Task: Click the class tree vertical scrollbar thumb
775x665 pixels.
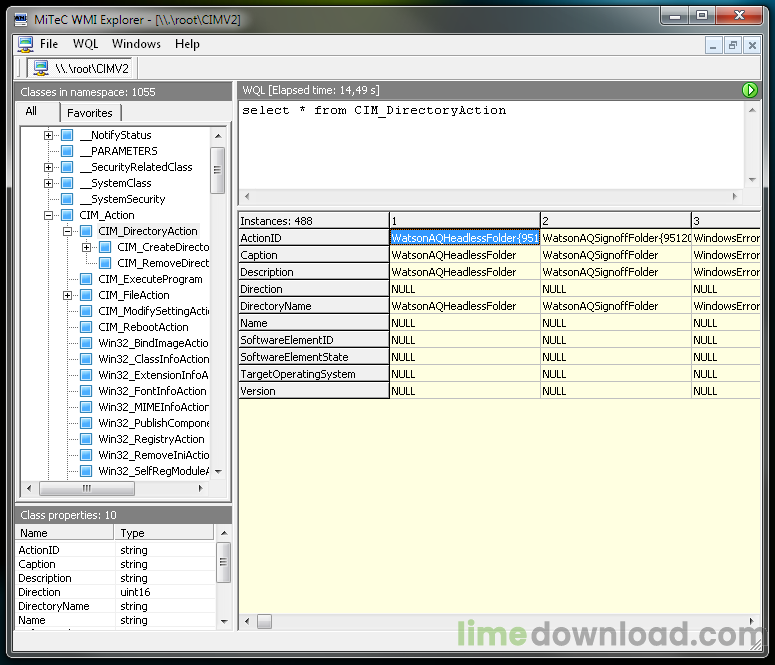Action: point(217,170)
